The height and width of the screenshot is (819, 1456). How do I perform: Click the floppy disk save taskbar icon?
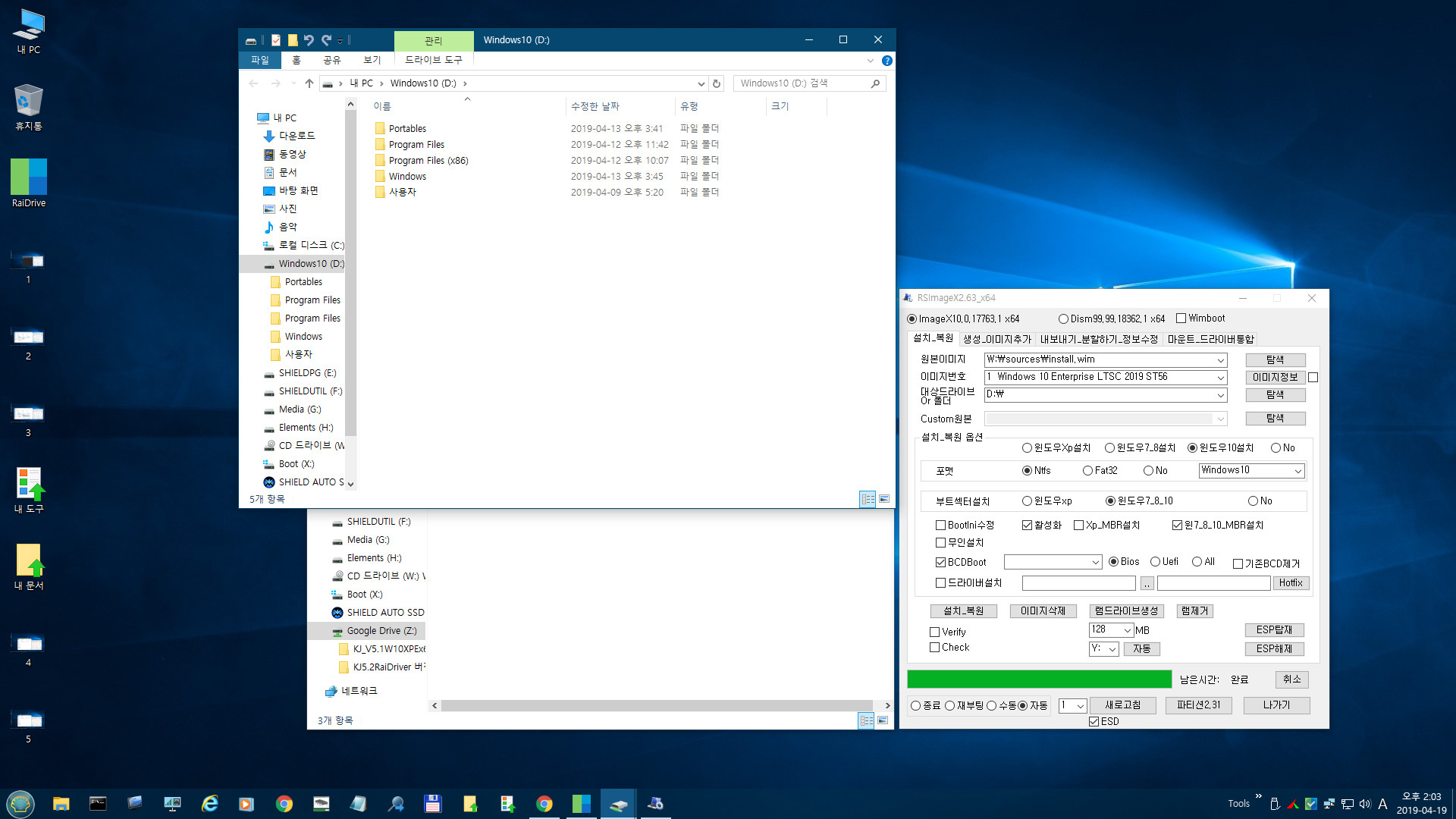tap(432, 804)
